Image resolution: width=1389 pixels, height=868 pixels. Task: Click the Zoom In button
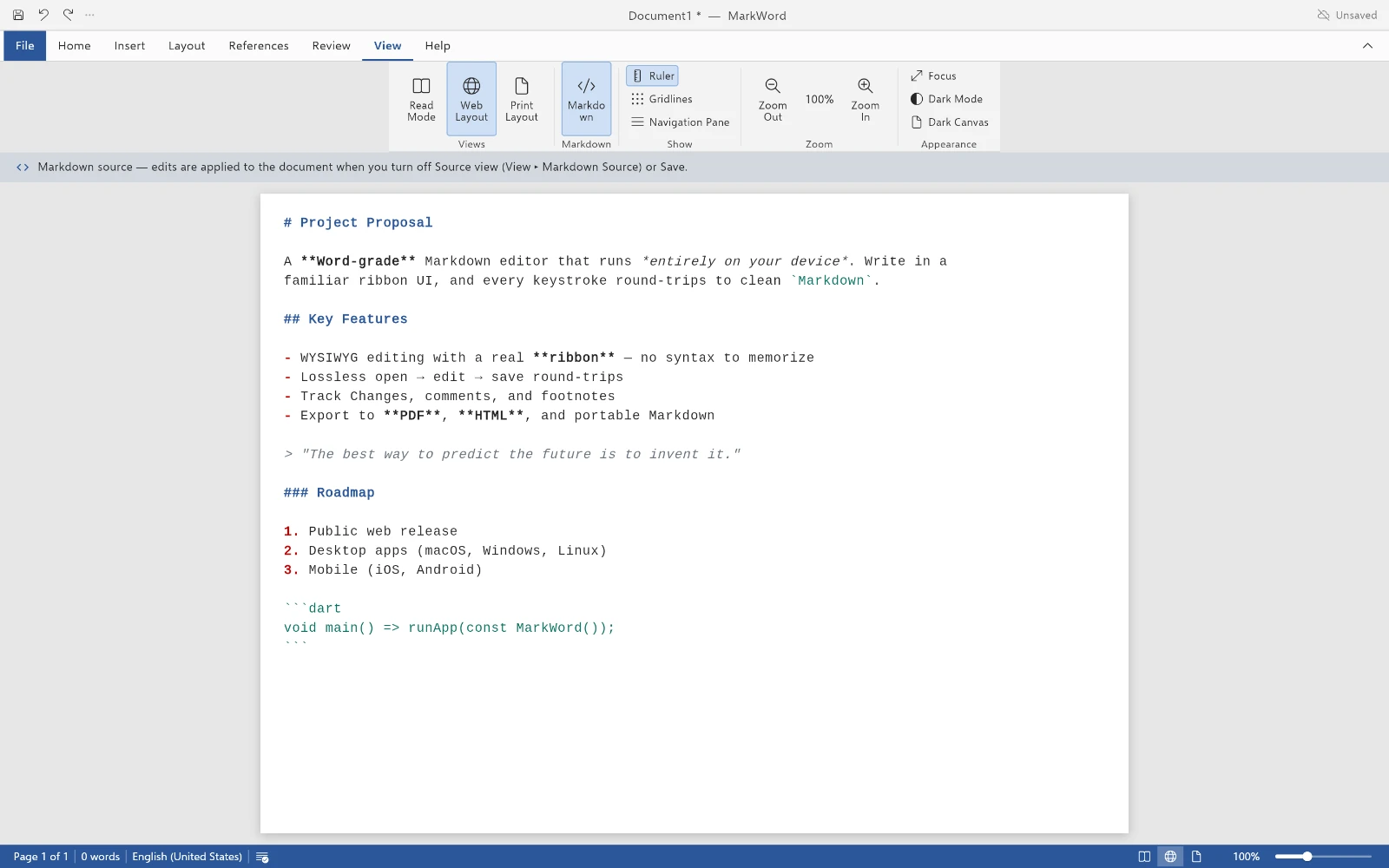(865, 99)
